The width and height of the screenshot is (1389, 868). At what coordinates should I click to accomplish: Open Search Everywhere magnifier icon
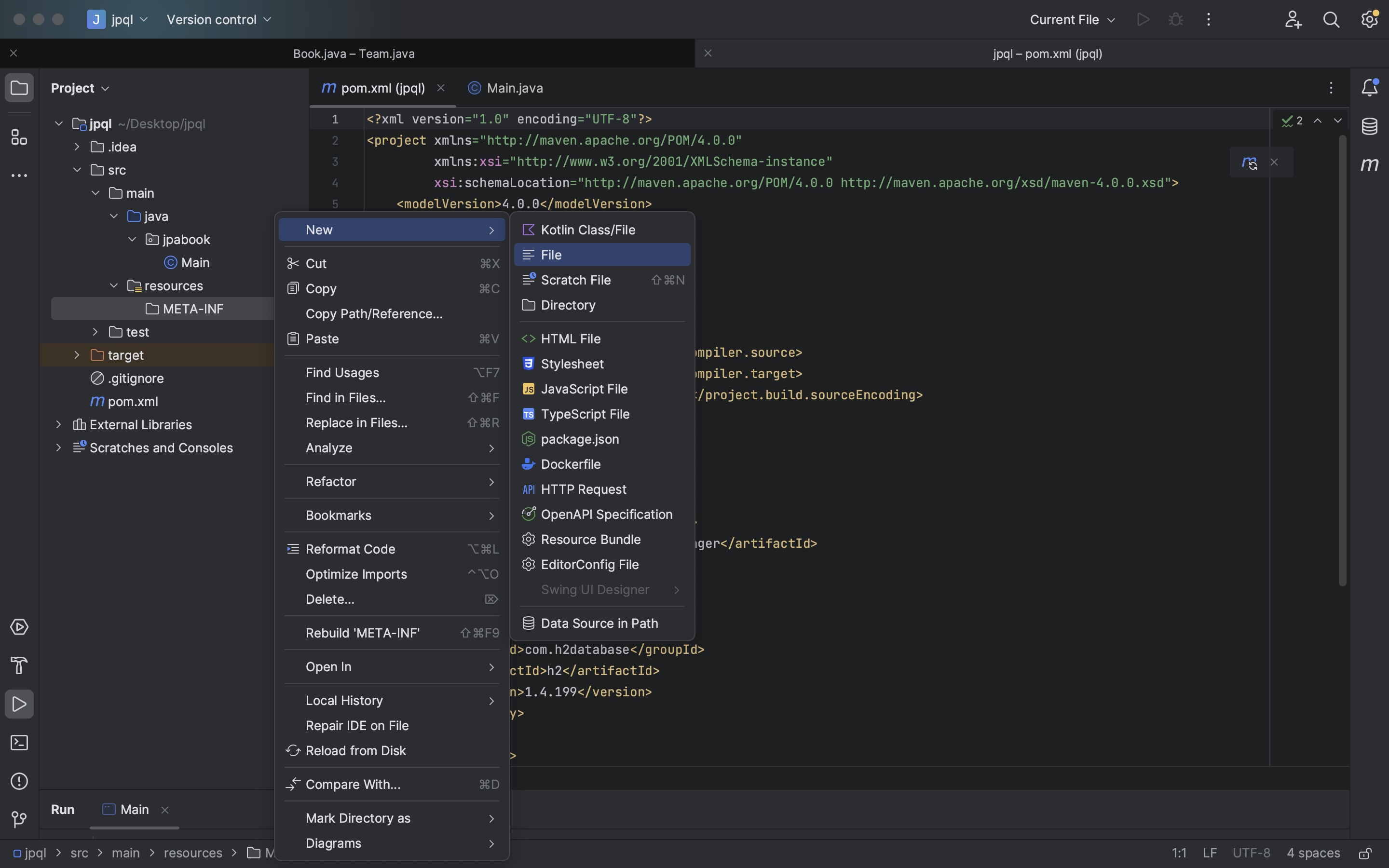click(x=1331, y=19)
